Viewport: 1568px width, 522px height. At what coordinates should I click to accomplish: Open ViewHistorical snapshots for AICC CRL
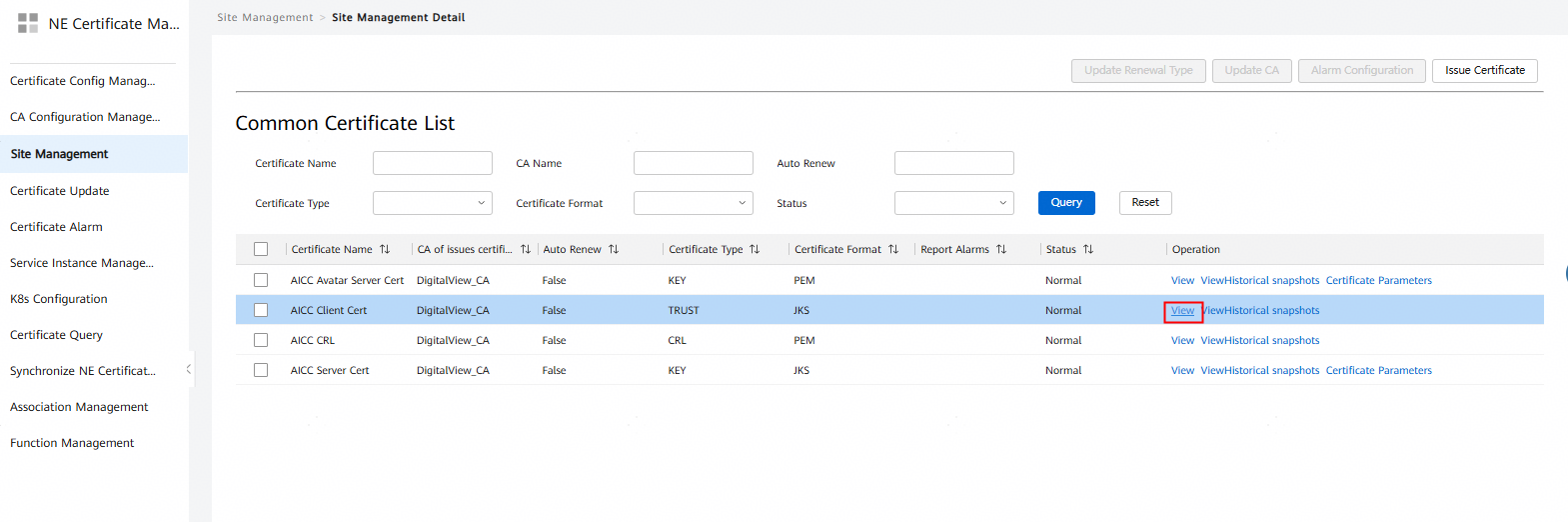coord(1259,340)
